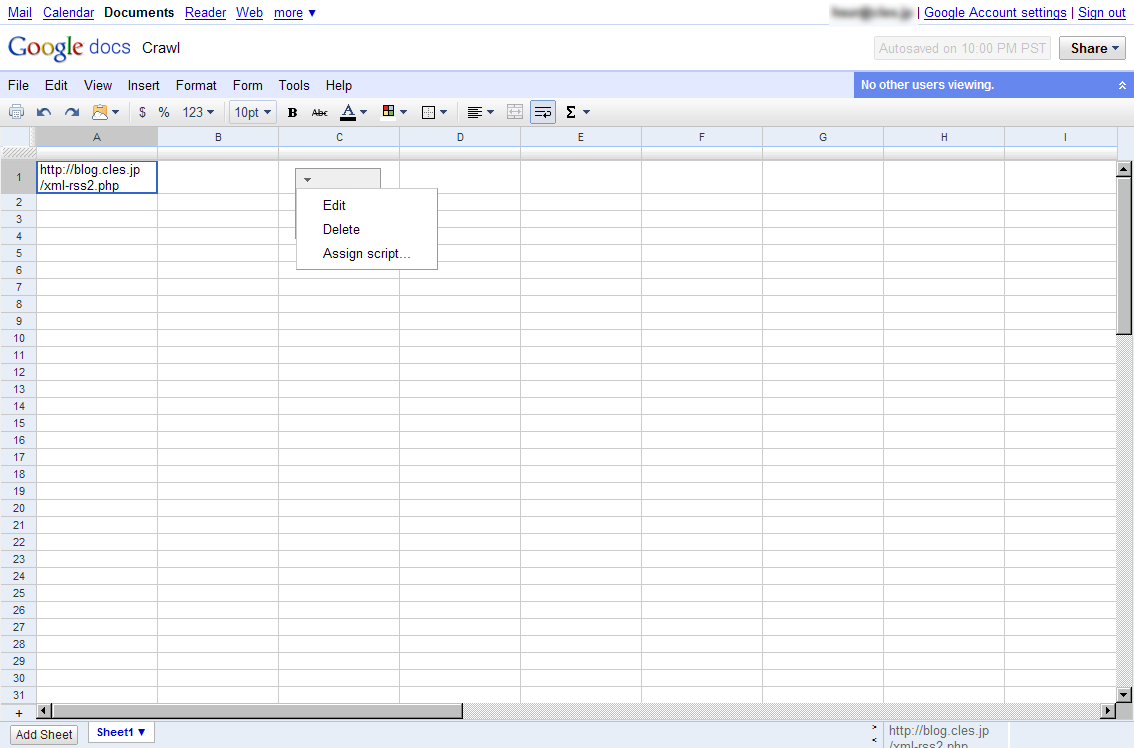The width and height of the screenshot is (1134, 748).
Task: Open the Share dropdown button
Action: pyautogui.click(x=1092, y=48)
